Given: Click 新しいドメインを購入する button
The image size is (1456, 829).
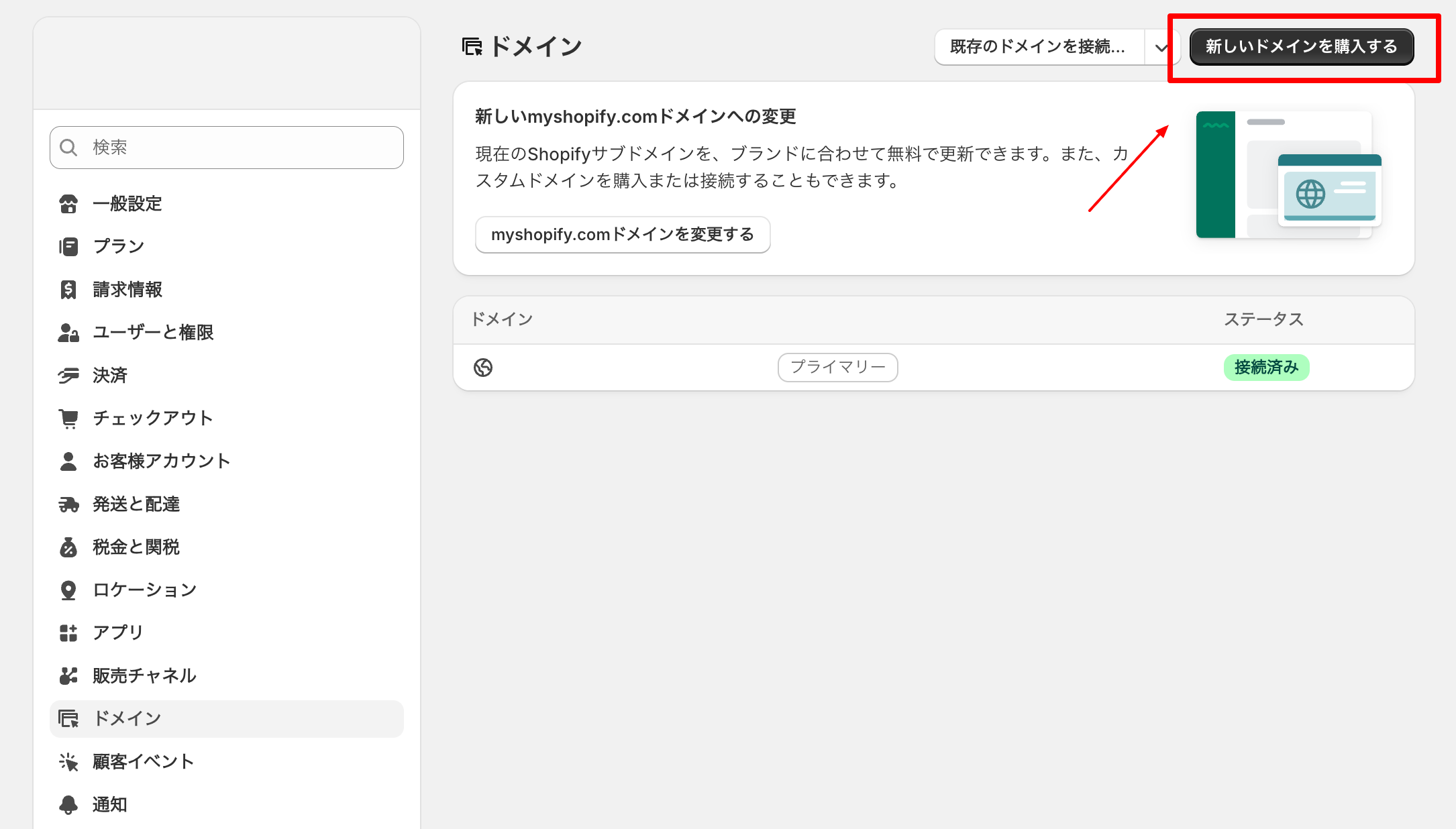Looking at the screenshot, I should 1301,47.
